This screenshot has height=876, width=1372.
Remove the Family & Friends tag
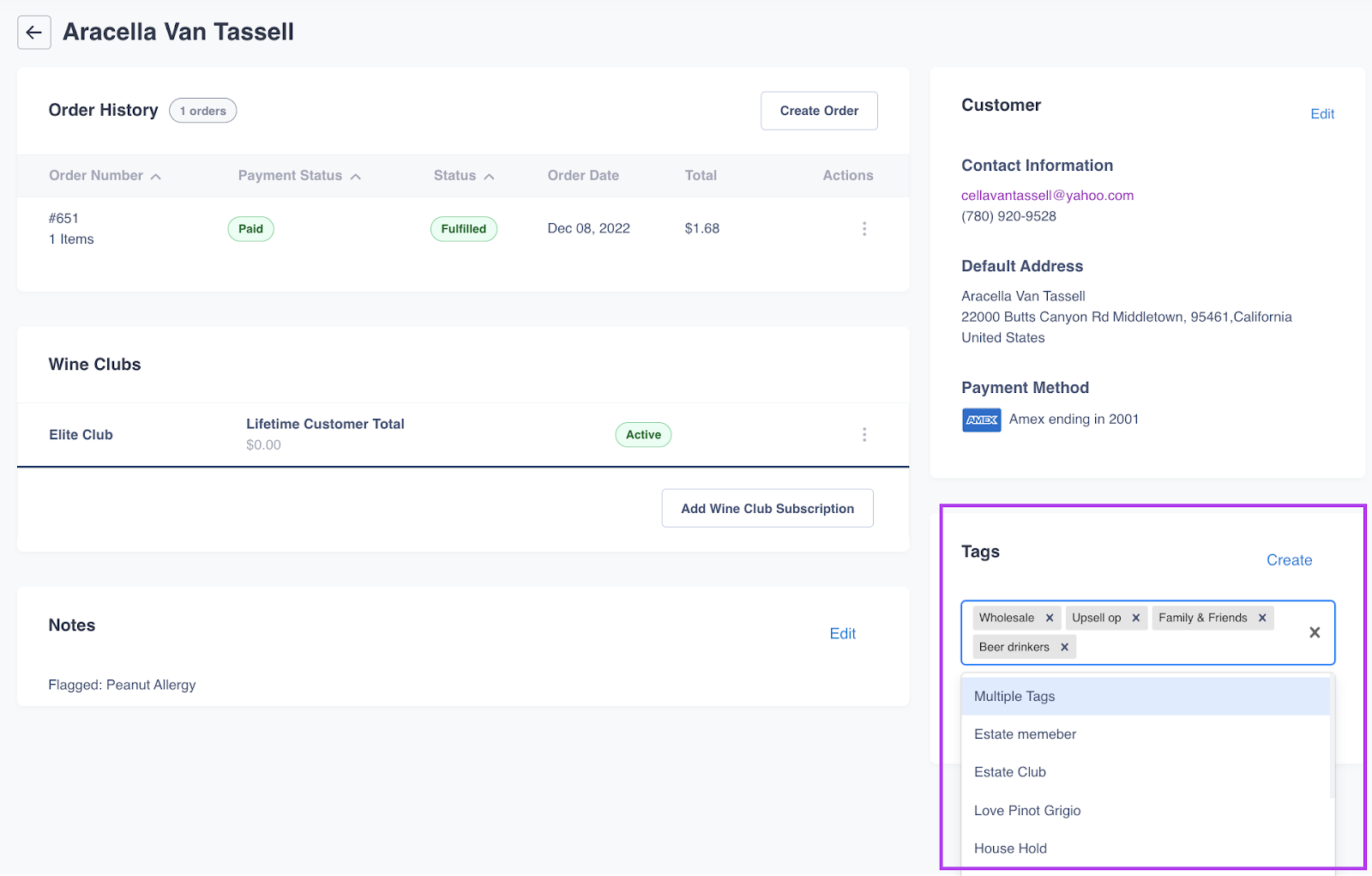[1262, 618]
